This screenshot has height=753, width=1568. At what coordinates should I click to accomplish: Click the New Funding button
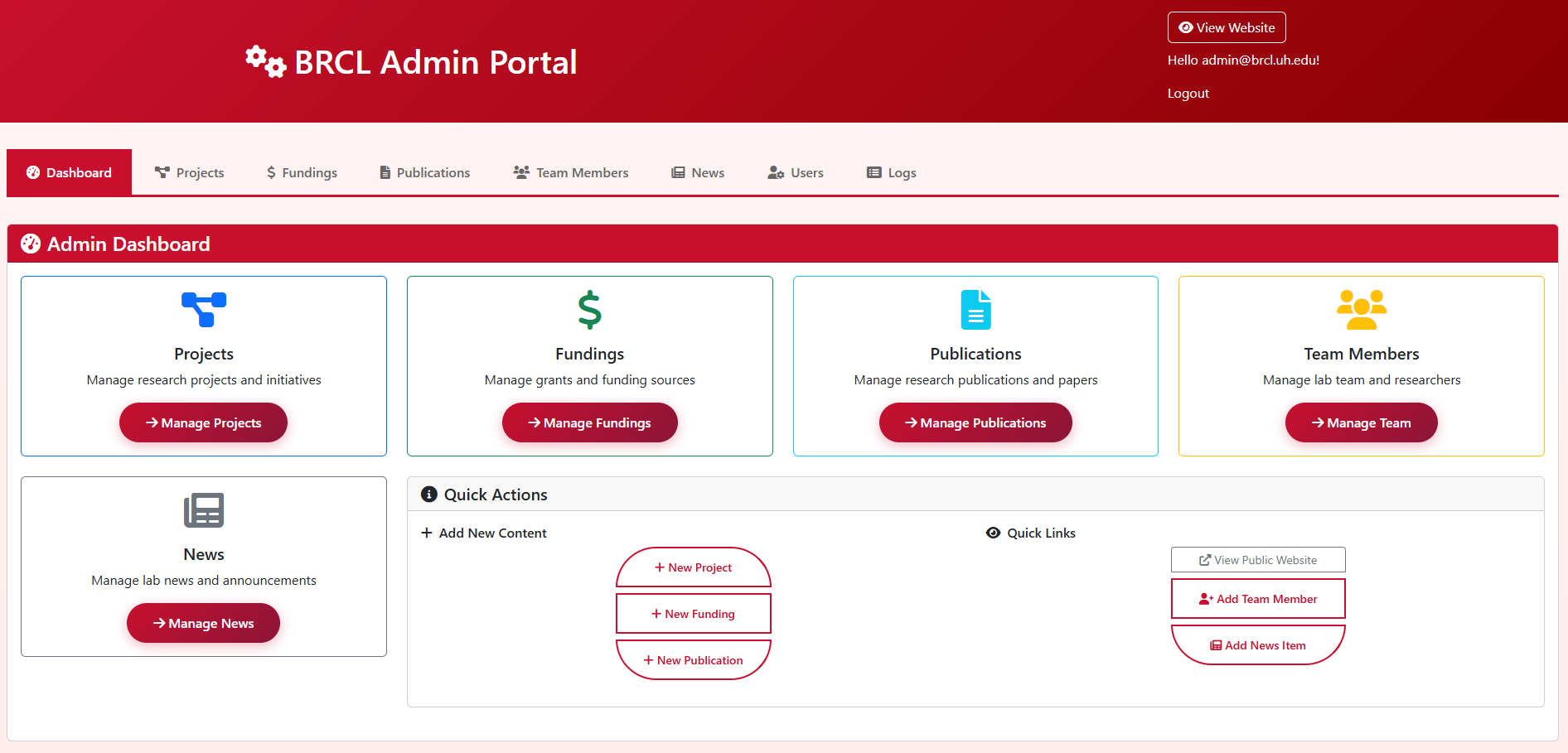tap(694, 614)
